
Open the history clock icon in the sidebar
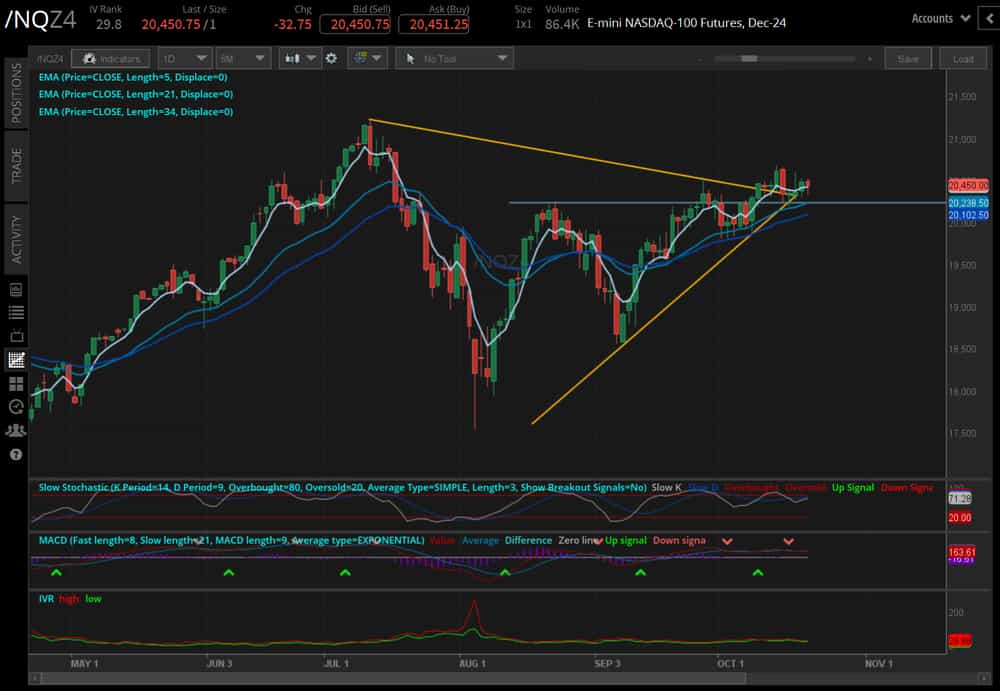14,407
